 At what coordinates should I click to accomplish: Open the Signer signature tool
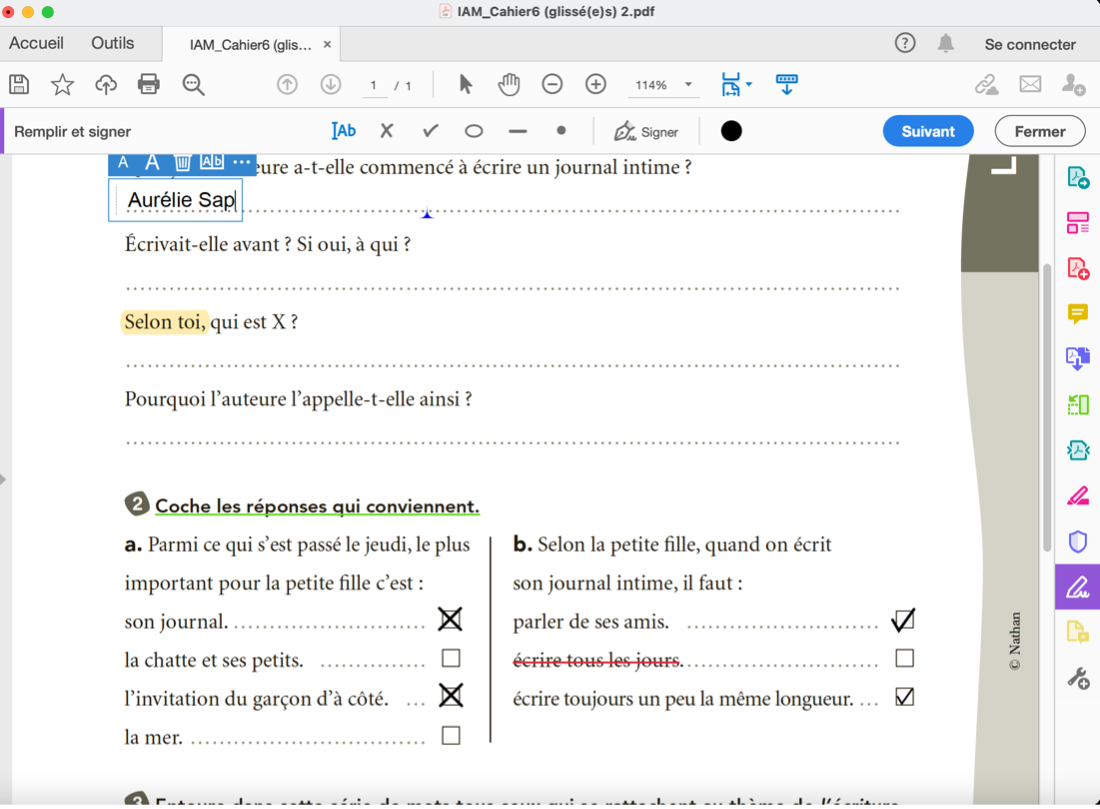[x=646, y=131]
